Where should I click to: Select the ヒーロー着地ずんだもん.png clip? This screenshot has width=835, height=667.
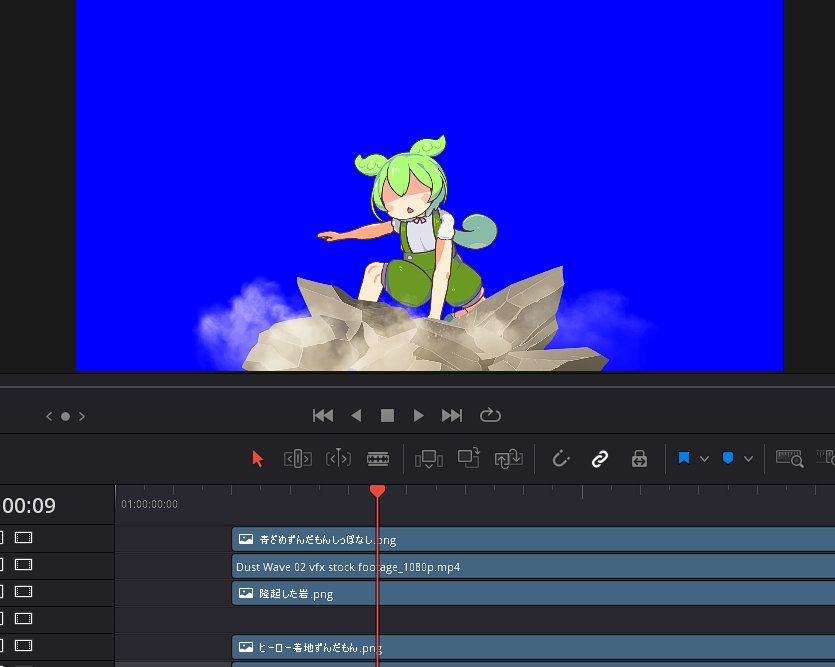[533, 647]
